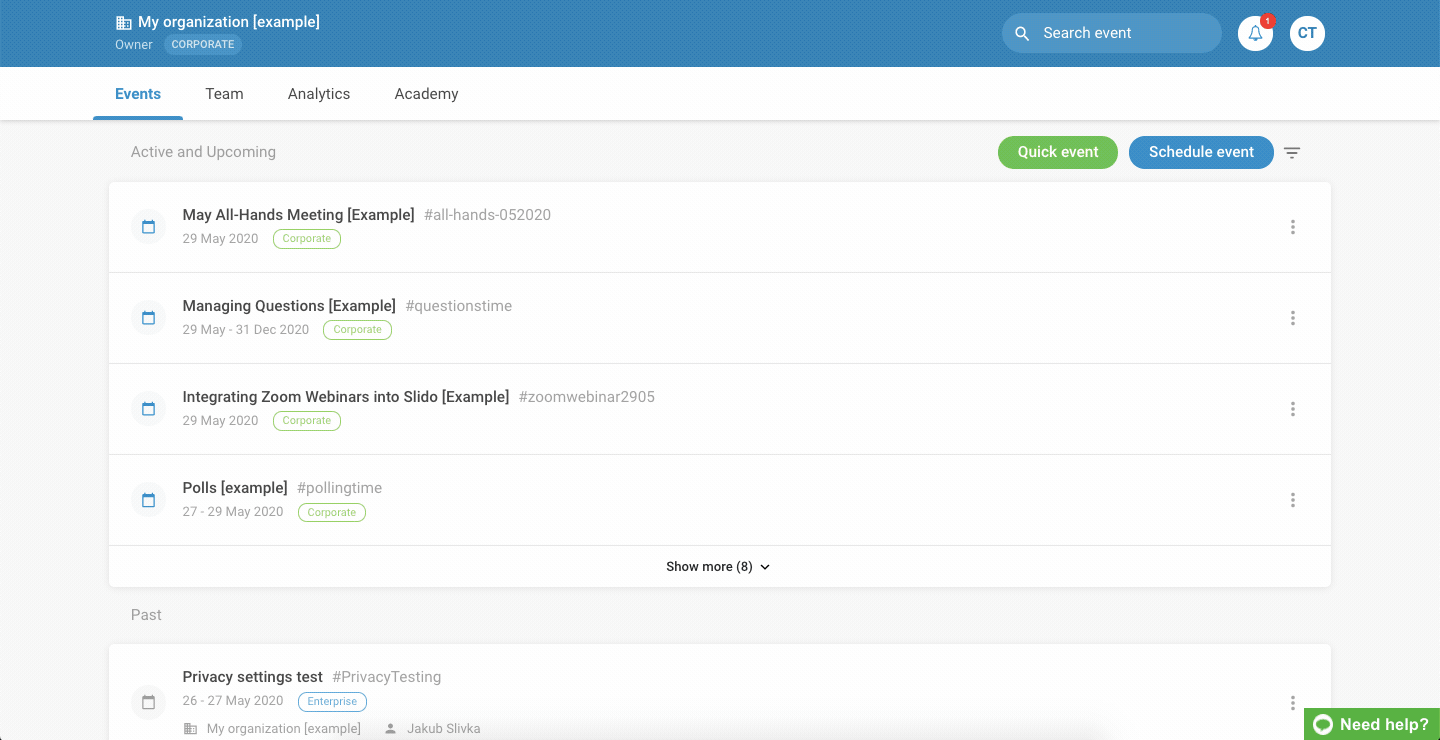Image resolution: width=1440 pixels, height=740 pixels.
Task: Click Corporate tag on Polls [example] event
Action: (x=332, y=512)
